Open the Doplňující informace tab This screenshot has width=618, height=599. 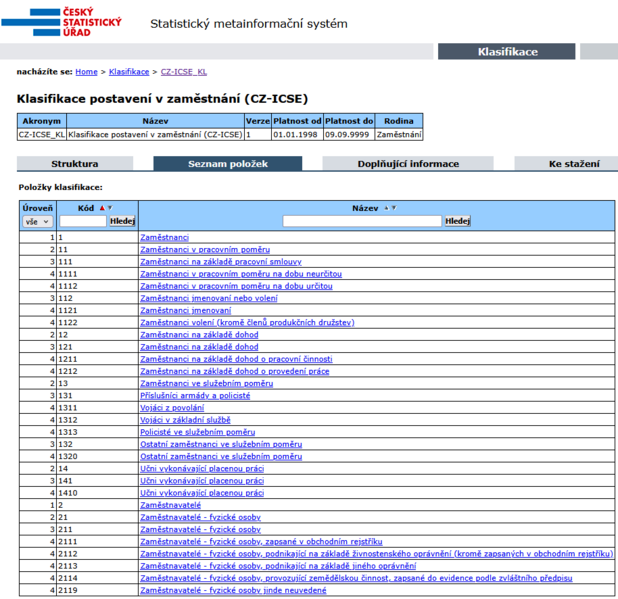408,164
